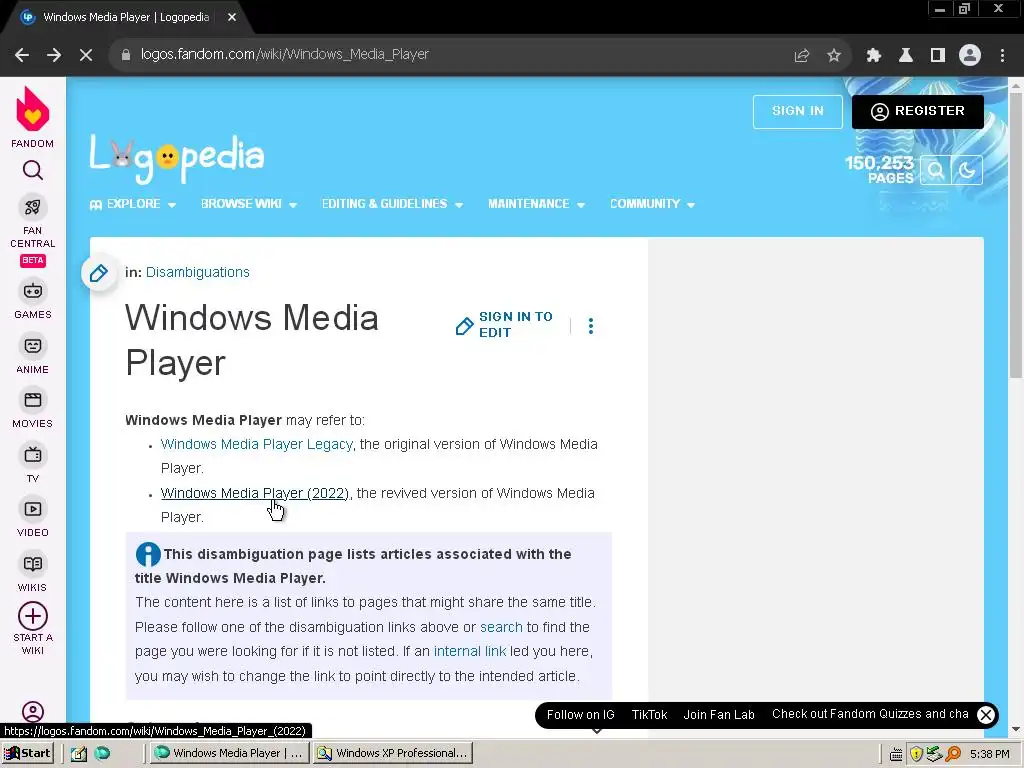Expand the Explore menu
The height and width of the screenshot is (768, 1024).
pyautogui.click(x=133, y=204)
